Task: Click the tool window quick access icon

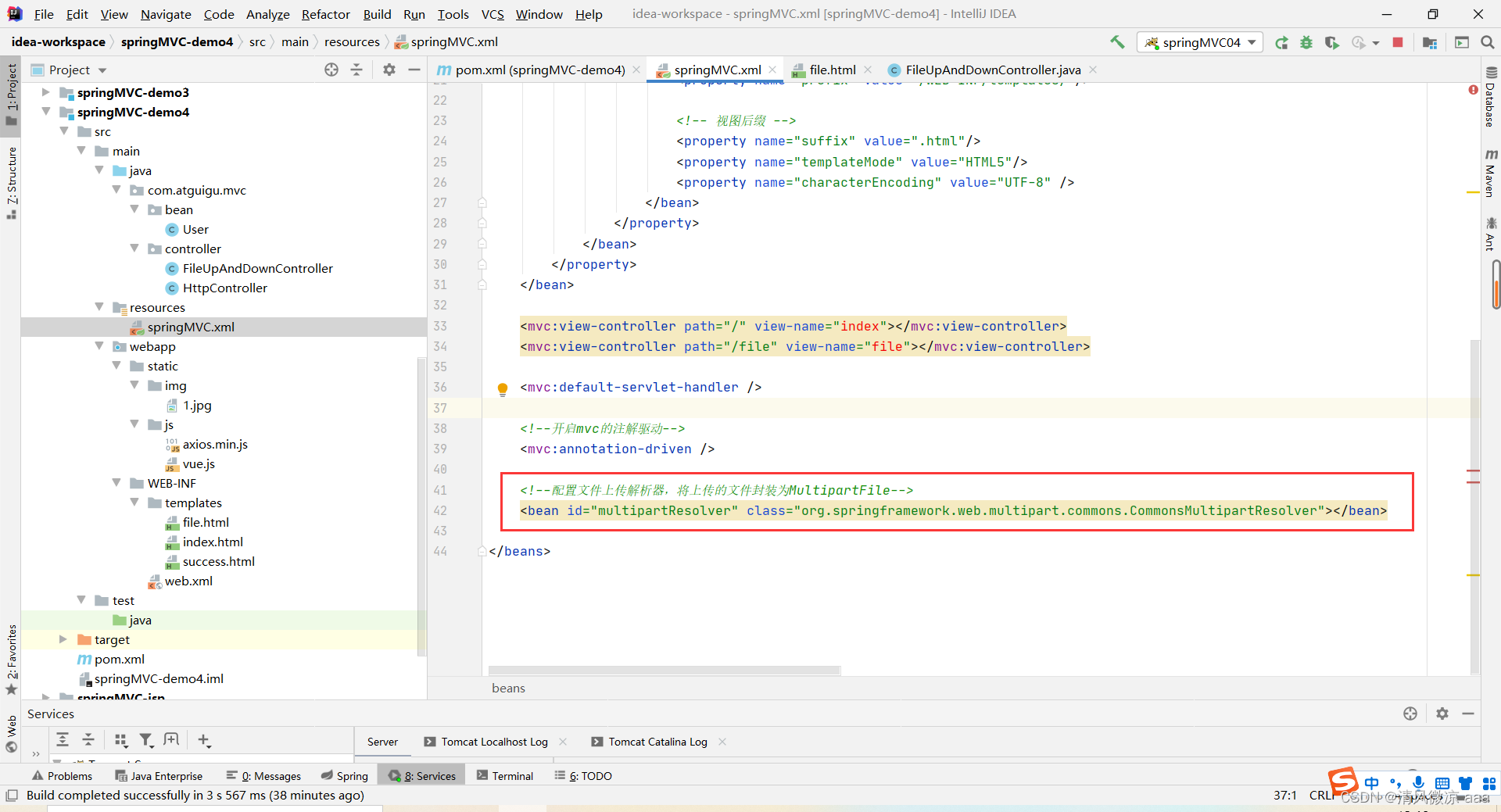Action: [x=11, y=795]
